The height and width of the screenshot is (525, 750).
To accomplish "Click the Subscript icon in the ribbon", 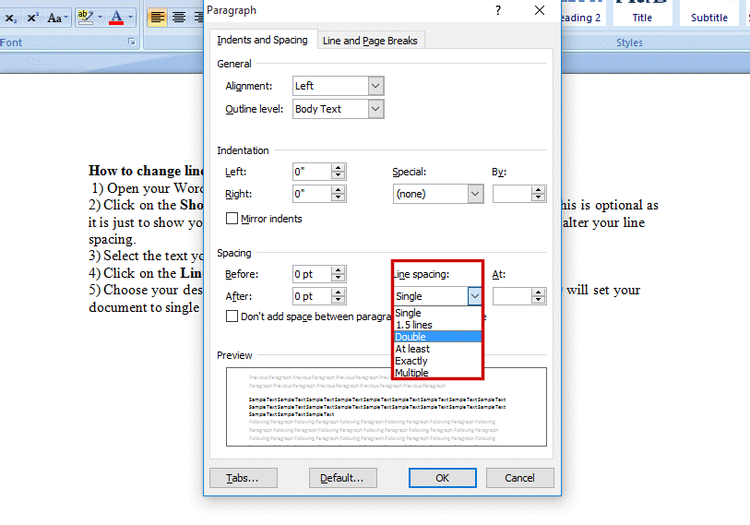I will coord(10,18).
